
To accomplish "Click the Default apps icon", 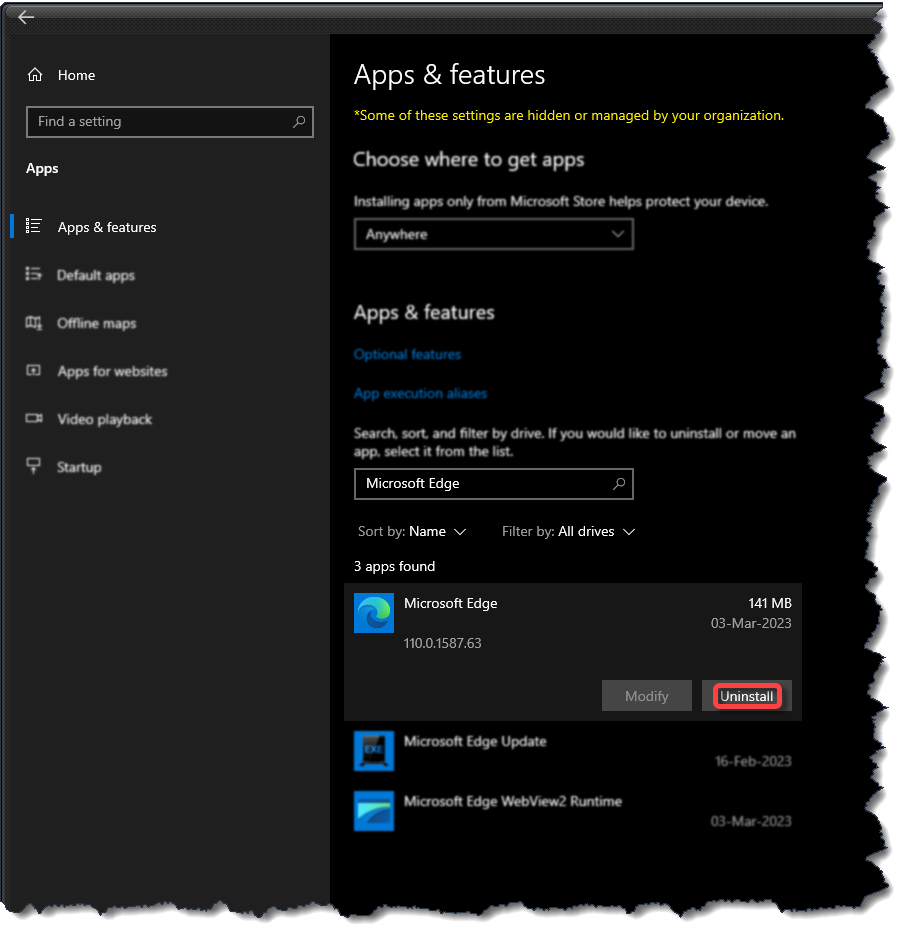I will point(34,274).
